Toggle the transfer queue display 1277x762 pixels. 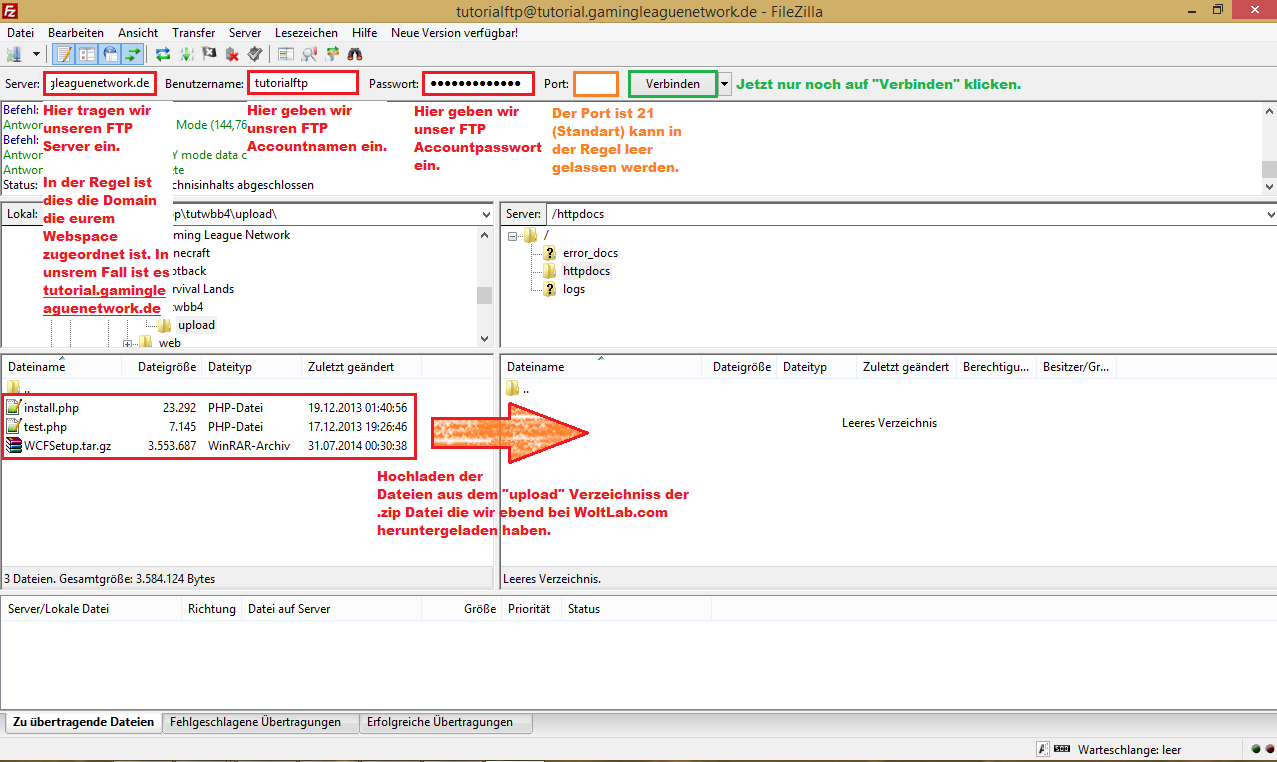click(x=133, y=54)
